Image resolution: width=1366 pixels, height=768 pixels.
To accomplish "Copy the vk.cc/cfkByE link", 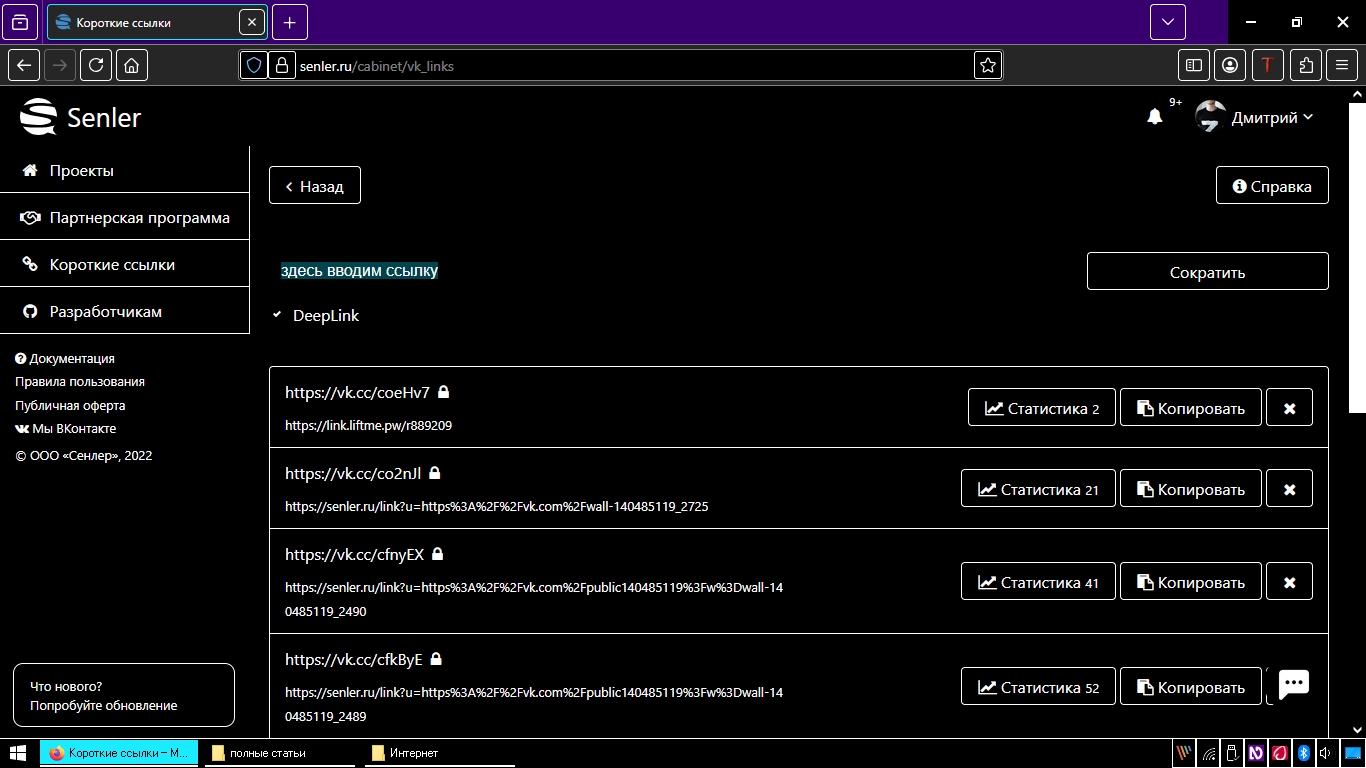I will pyautogui.click(x=1191, y=687).
